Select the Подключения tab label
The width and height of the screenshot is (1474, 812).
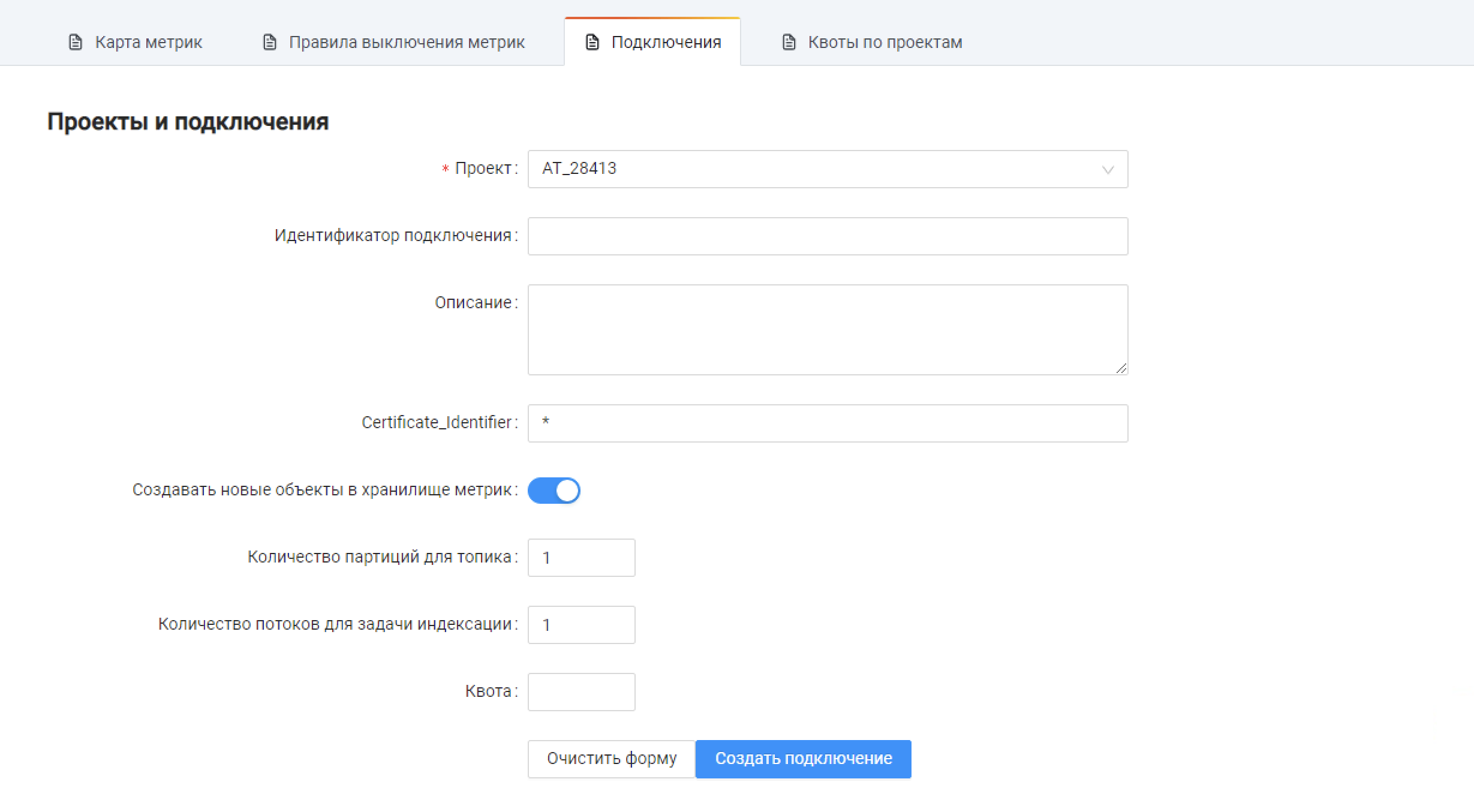point(666,42)
